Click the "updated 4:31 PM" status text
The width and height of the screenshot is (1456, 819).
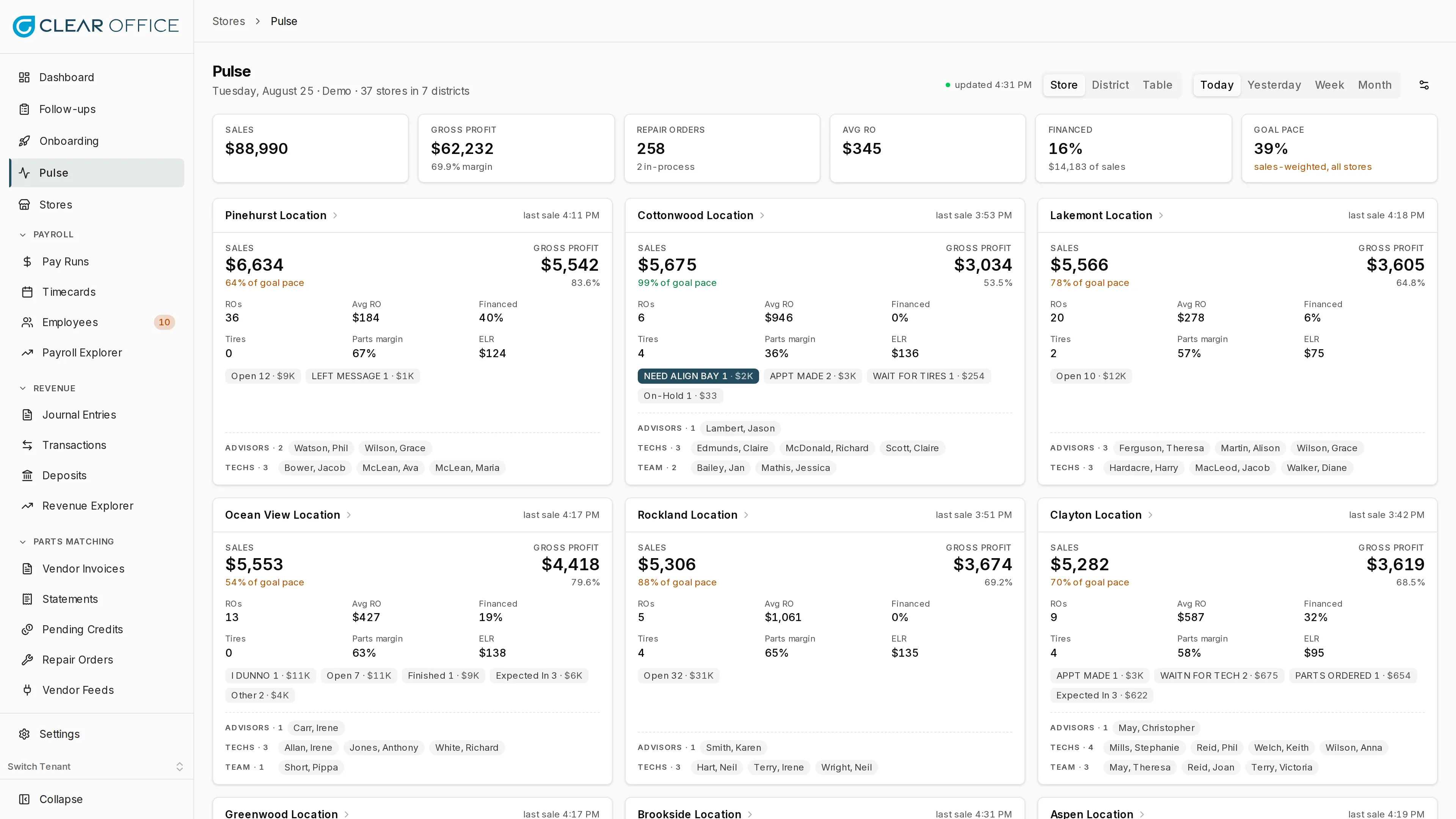tap(993, 85)
